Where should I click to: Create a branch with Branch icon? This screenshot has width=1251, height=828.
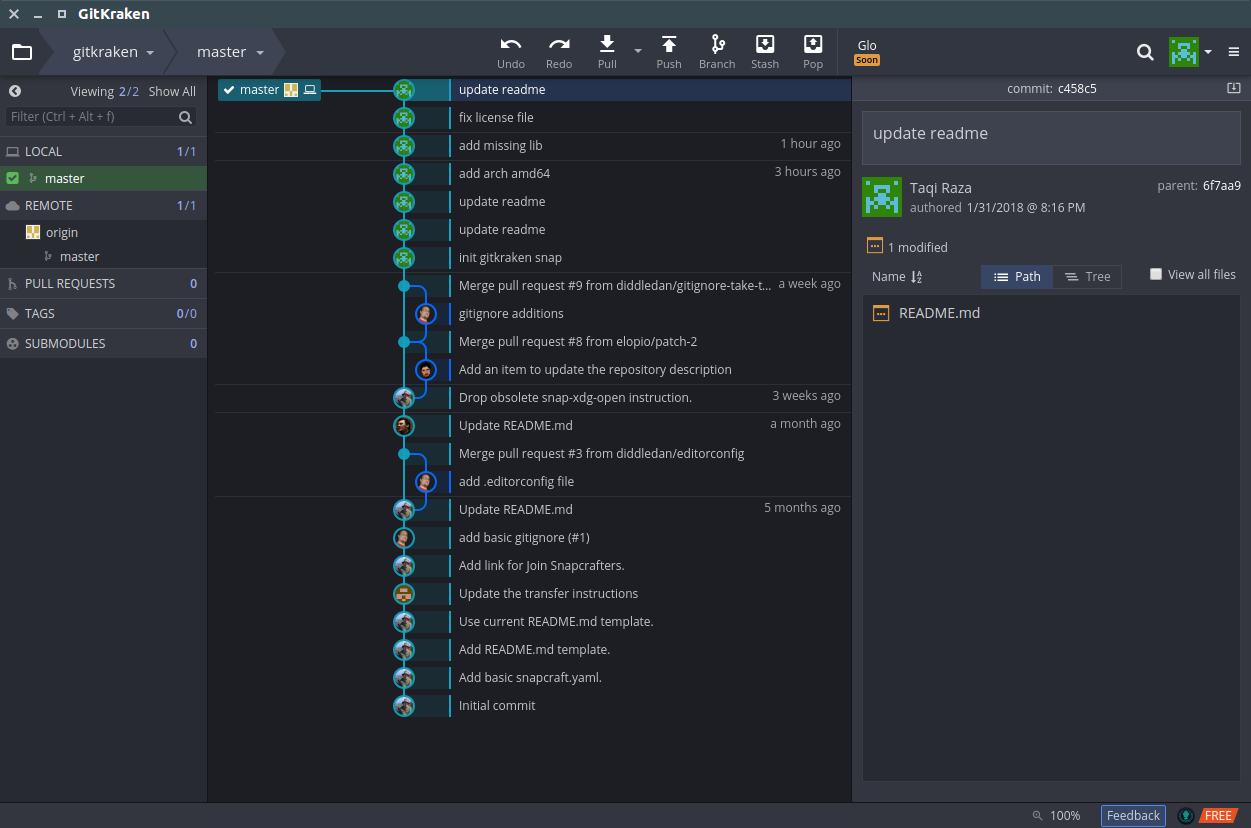717,44
